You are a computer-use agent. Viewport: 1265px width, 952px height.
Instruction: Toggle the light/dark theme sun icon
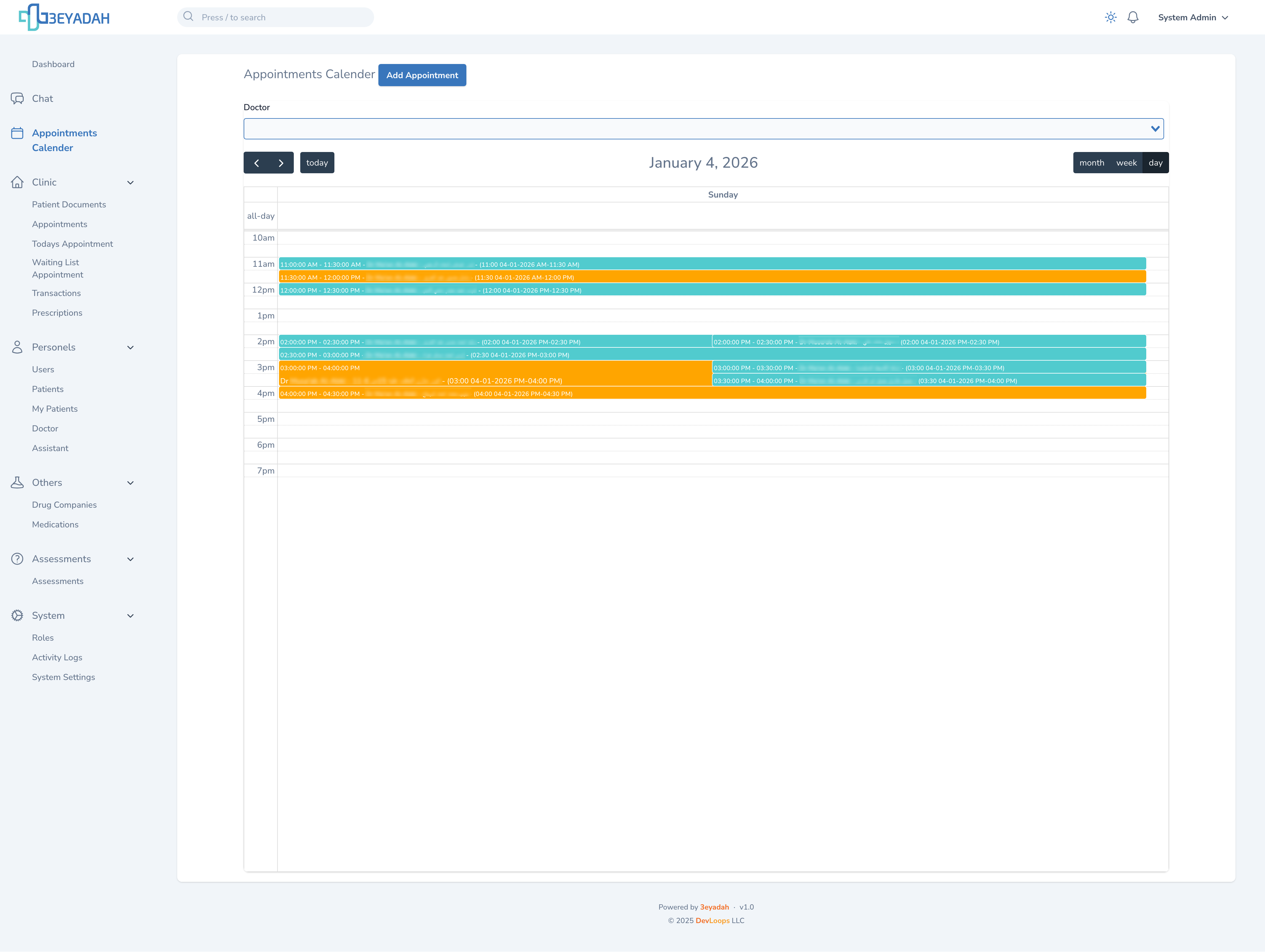click(x=1110, y=17)
